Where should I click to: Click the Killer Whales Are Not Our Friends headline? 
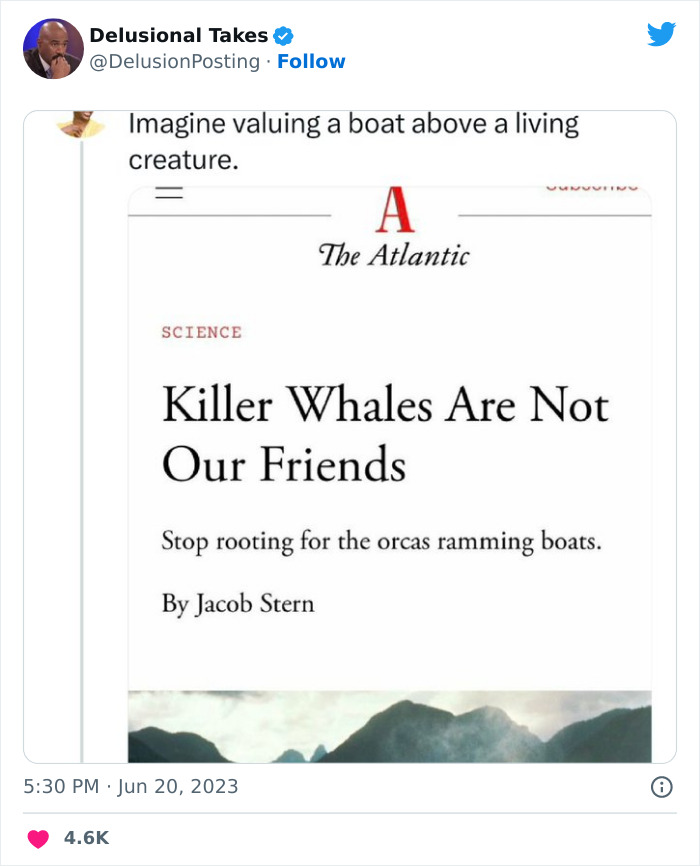(385, 434)
